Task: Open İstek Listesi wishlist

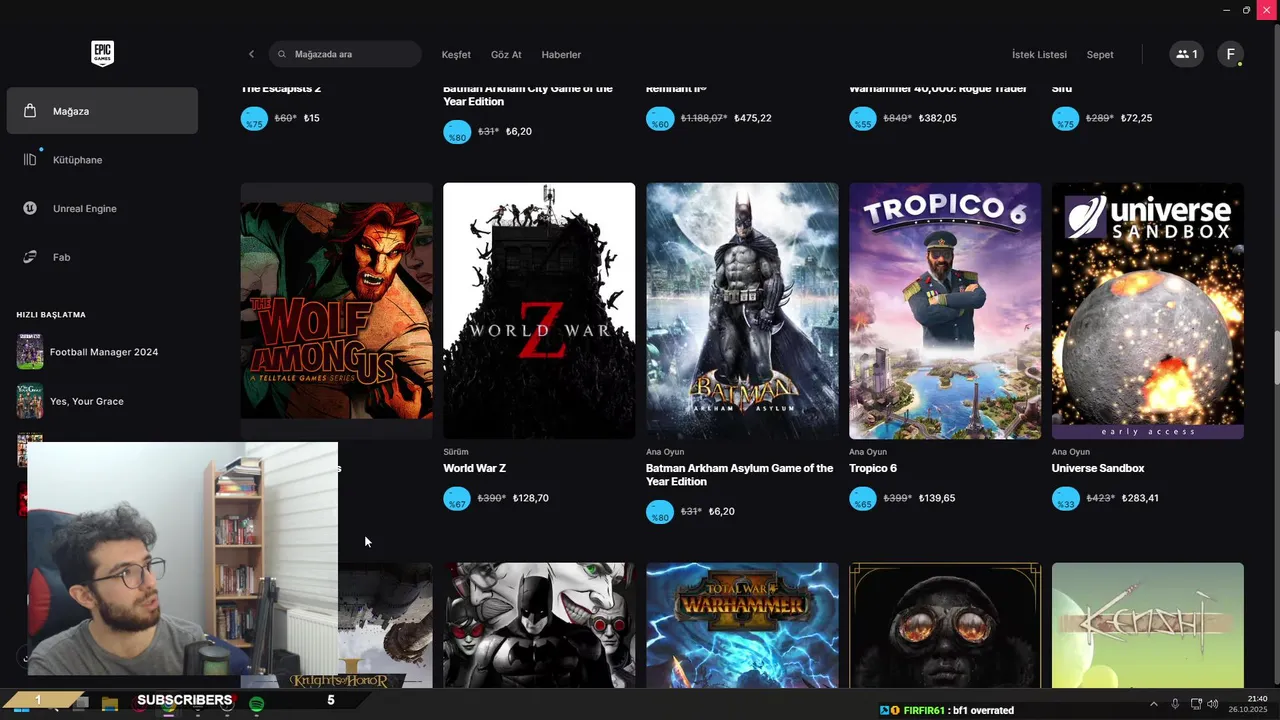Action: [x=1039, y=55]
